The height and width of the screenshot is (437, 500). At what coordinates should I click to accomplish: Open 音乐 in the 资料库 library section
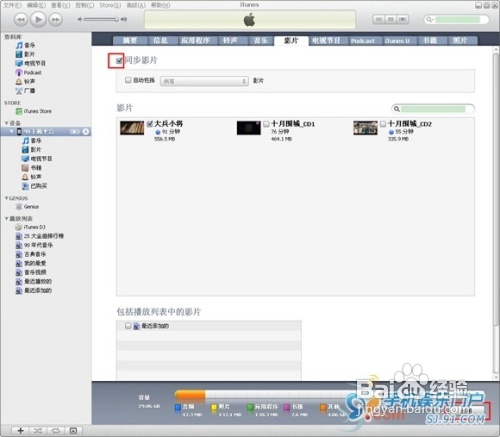tap(26, 45)
